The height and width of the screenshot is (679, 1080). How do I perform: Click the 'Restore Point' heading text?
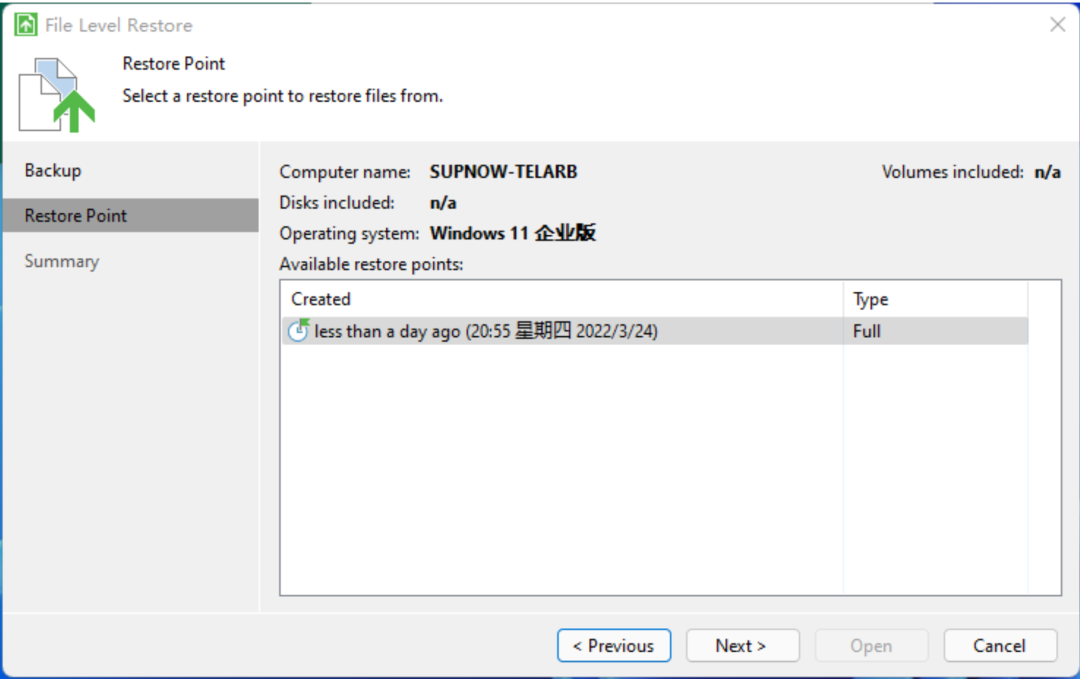tap(174, 63)
